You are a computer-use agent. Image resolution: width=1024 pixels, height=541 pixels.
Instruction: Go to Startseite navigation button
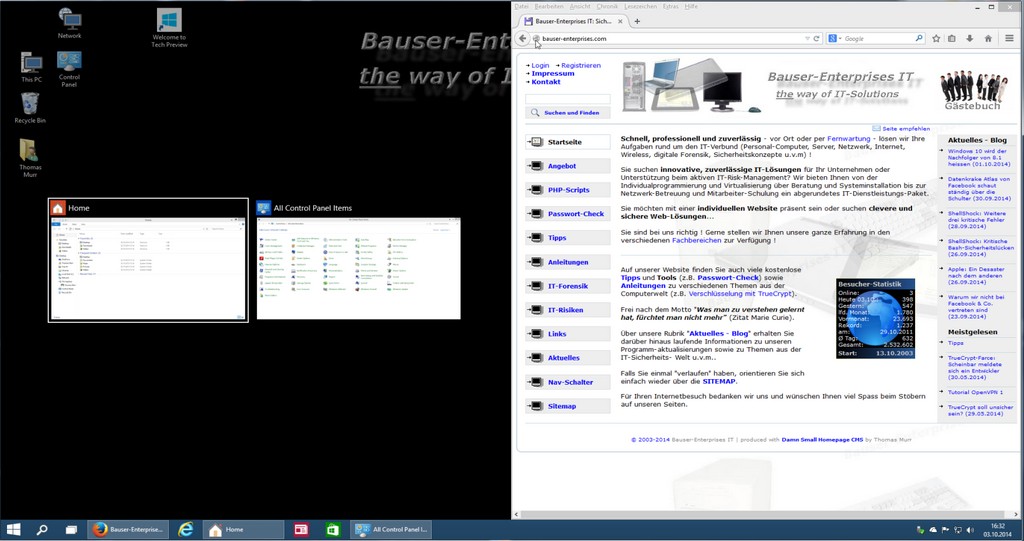[568, 142]
